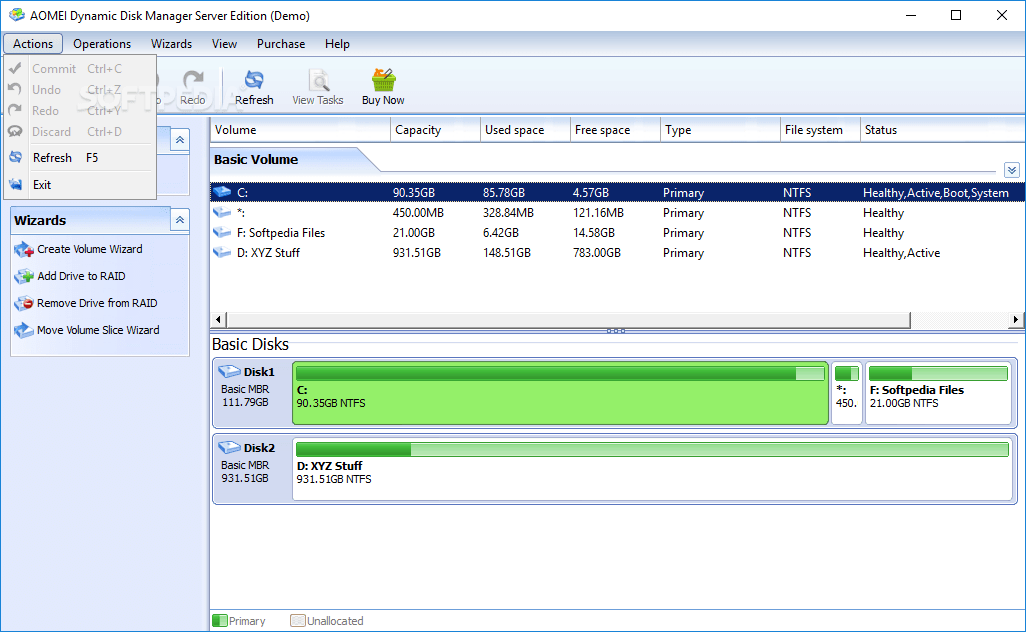Click the volume list horizontal scrollbar thumb
This screenshot has width=1026, height=632.
(x=568, y=319)
